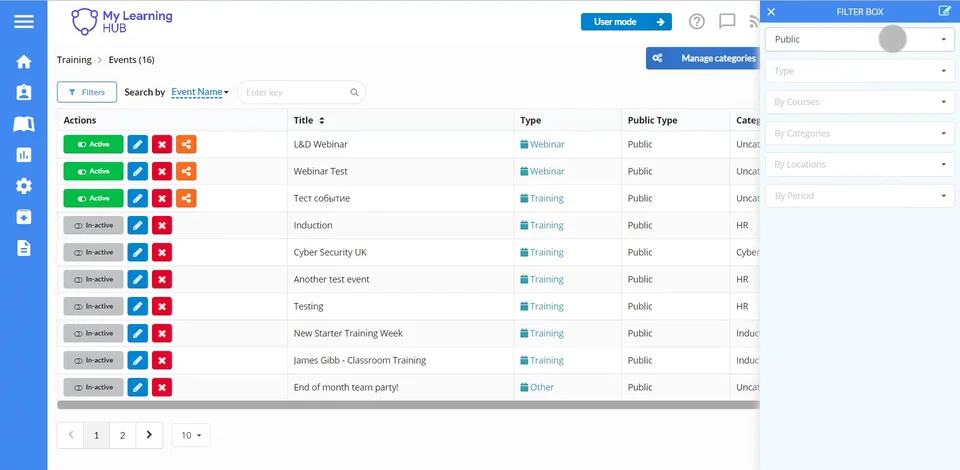Image resolution: width=960 pixels, height=470 pixels.
Task: Edit the Induction event
Action: tap(138, 225)
